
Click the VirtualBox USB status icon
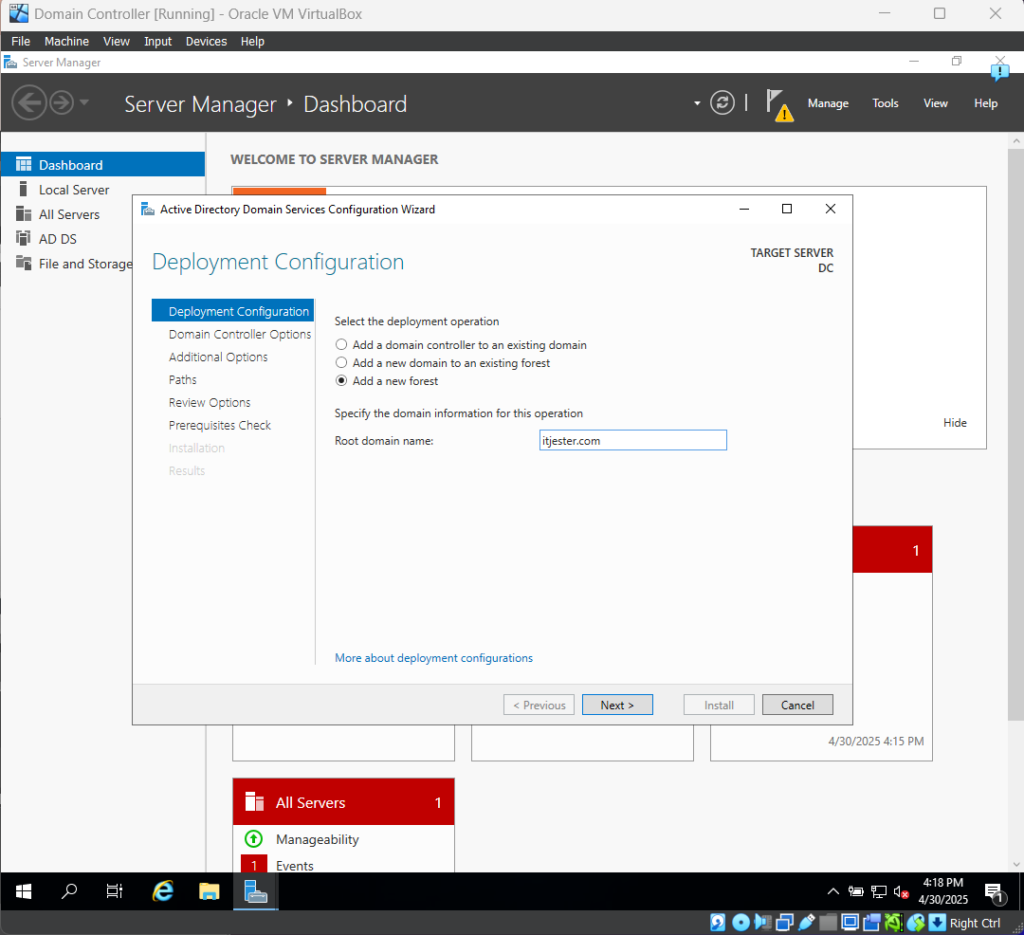(x=807, y=922)
